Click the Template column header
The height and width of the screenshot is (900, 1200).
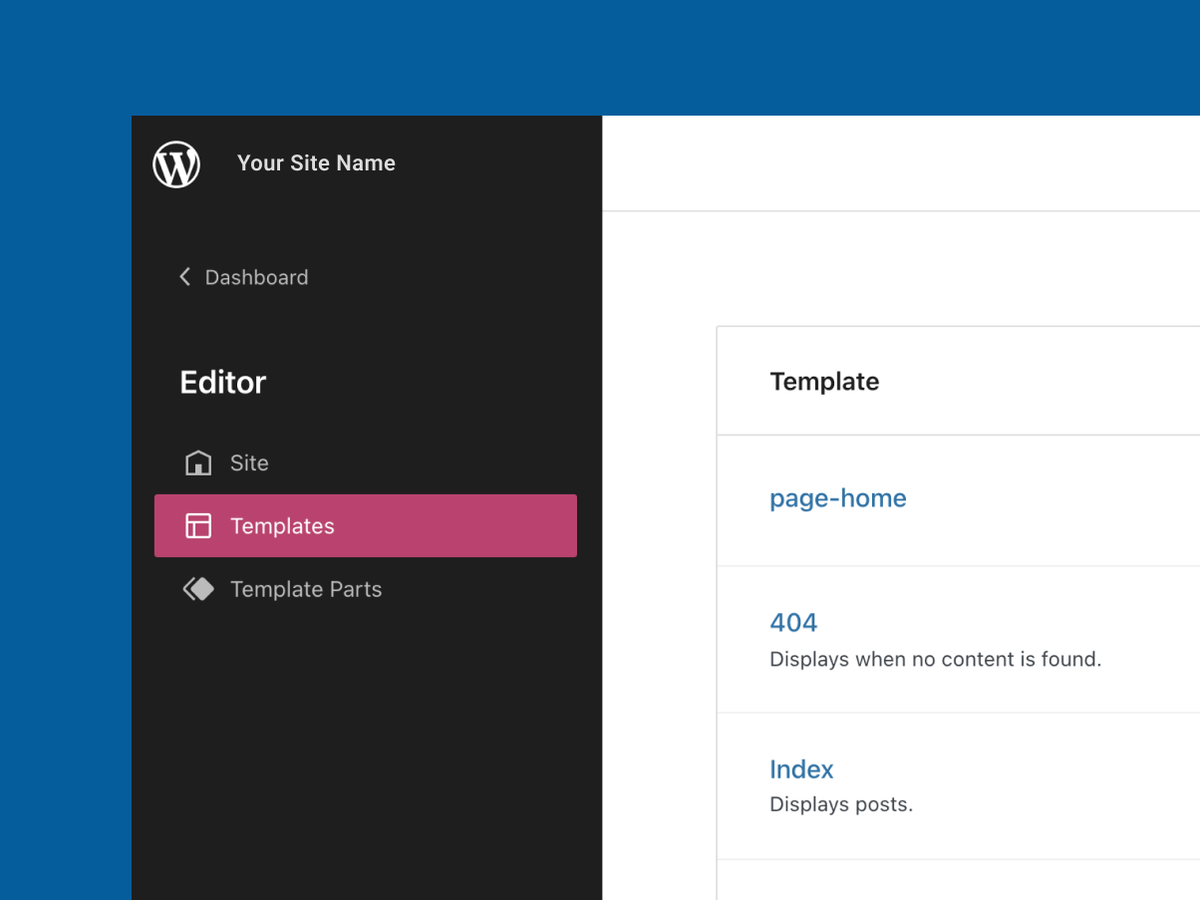point(824,381)
